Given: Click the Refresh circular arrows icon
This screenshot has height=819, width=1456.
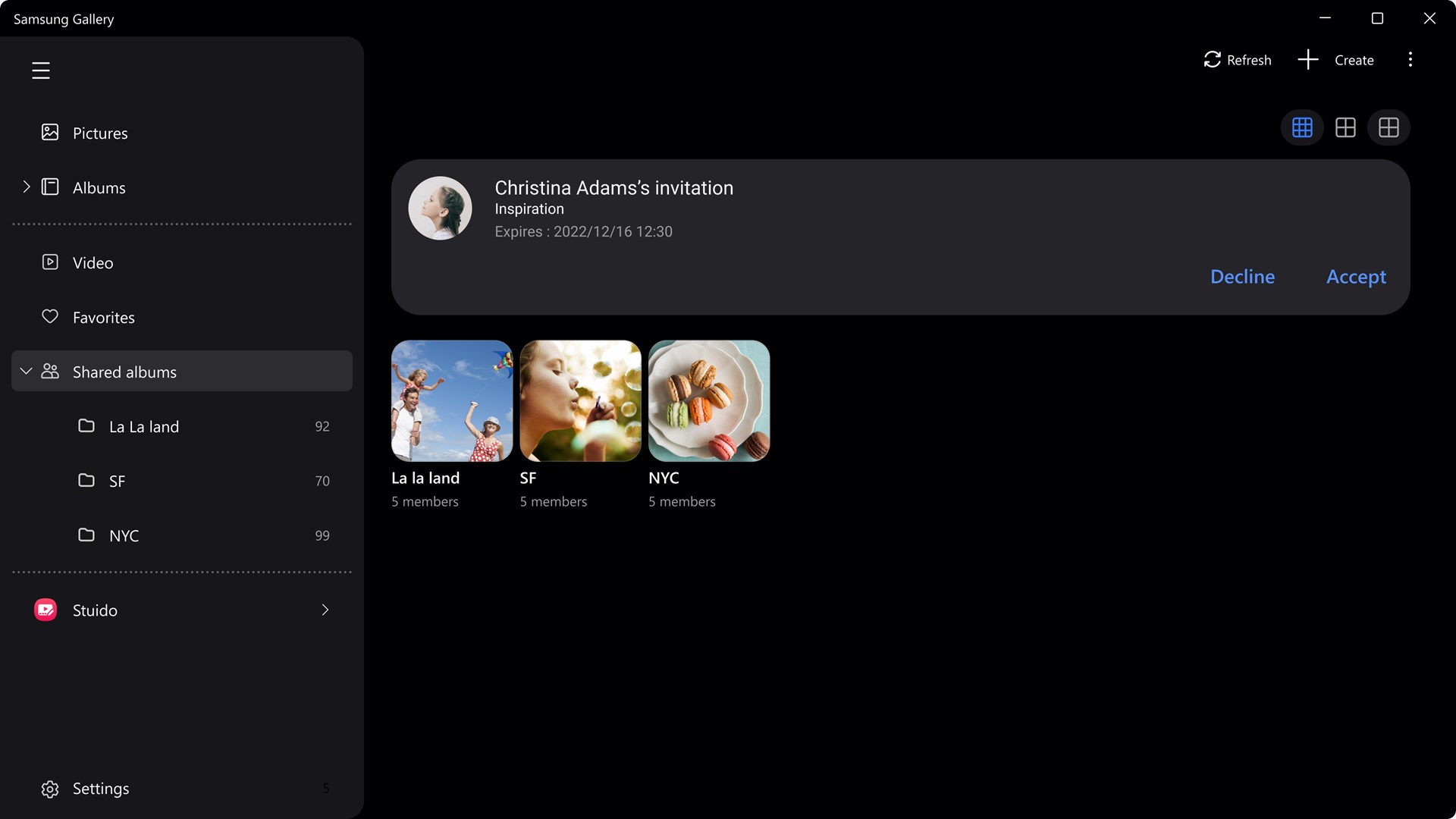Looking at the screenshot, I should (x=1212, y=59).
